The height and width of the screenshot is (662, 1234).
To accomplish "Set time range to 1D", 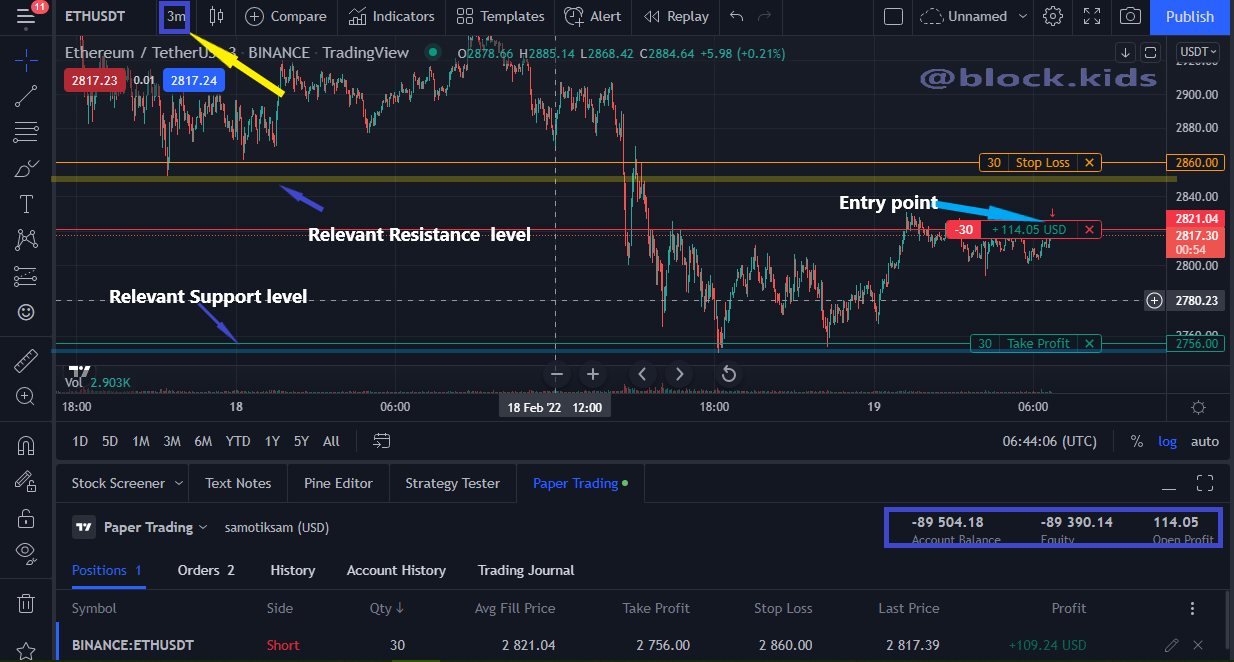I will pyautogui.click(x=80, y=441).
